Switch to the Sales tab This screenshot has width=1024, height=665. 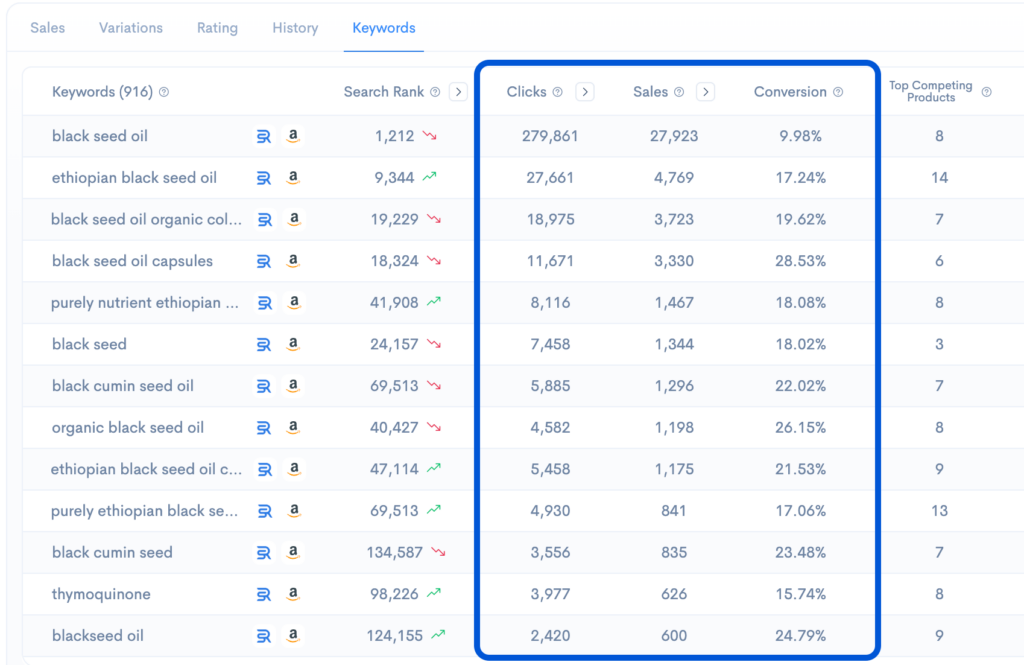tap(47, 28)
